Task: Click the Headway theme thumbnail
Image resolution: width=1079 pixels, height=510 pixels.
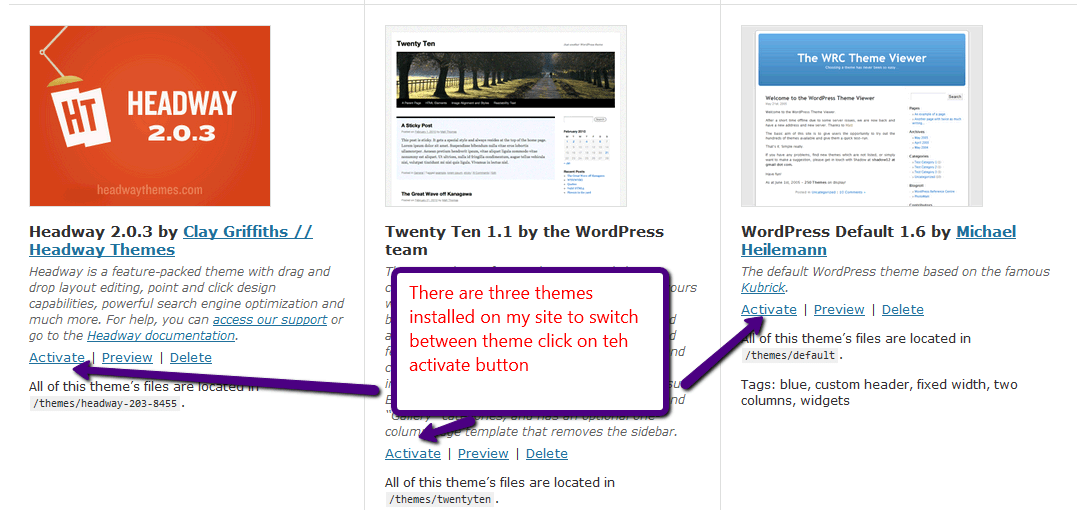Action: pos(150,116)
